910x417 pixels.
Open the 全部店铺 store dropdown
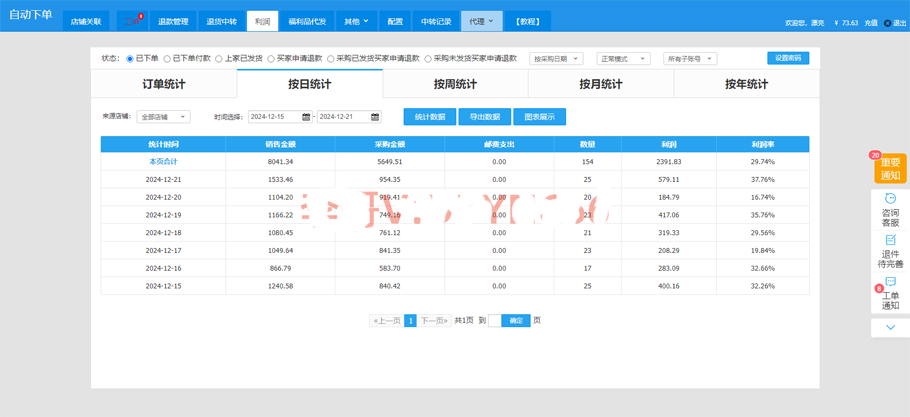(x=163, y=117)
